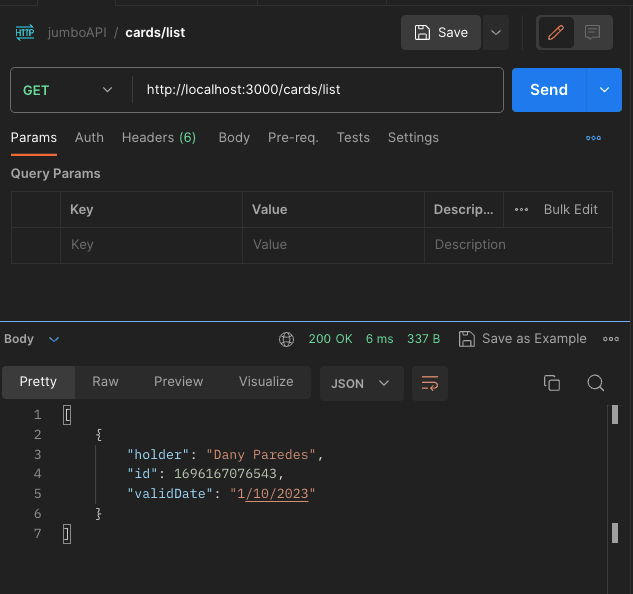Open request options three-dot menu
This screenshot has width=633, height=594.
593,138
